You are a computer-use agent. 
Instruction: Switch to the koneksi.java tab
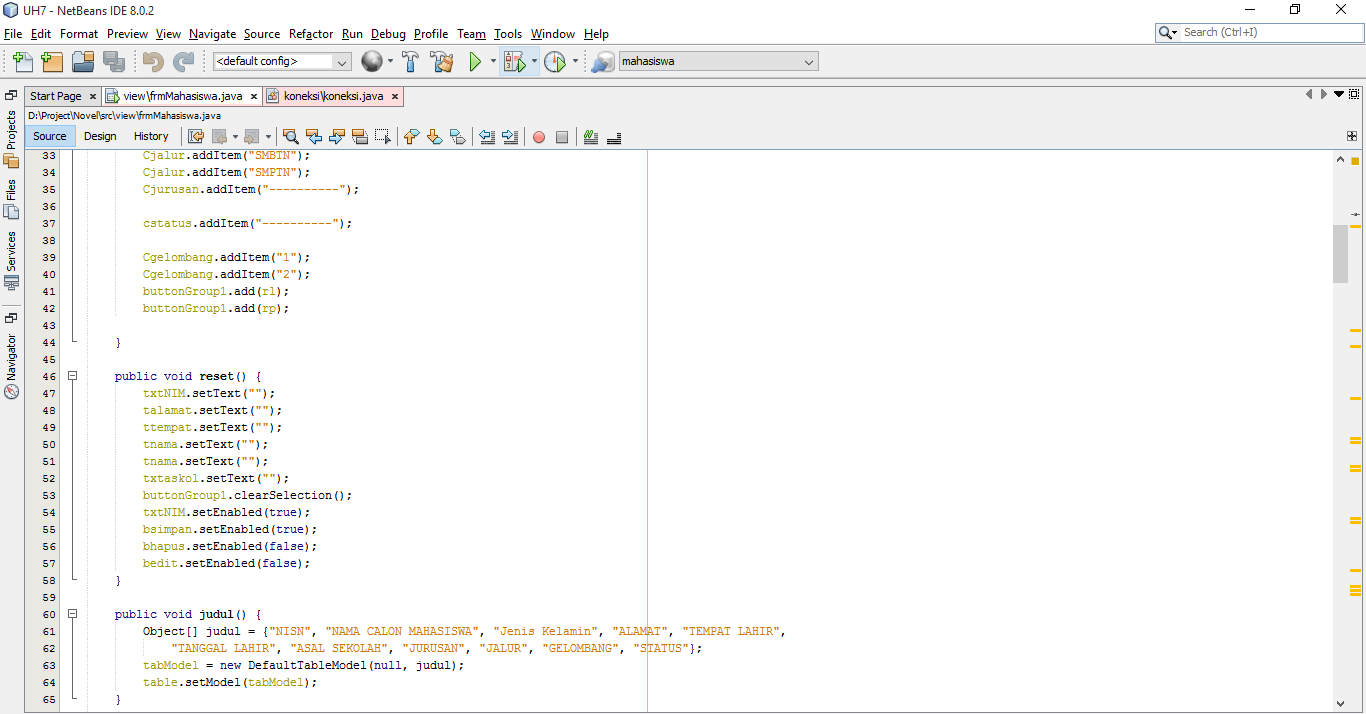pyautogui.click(x=333, y=96)
